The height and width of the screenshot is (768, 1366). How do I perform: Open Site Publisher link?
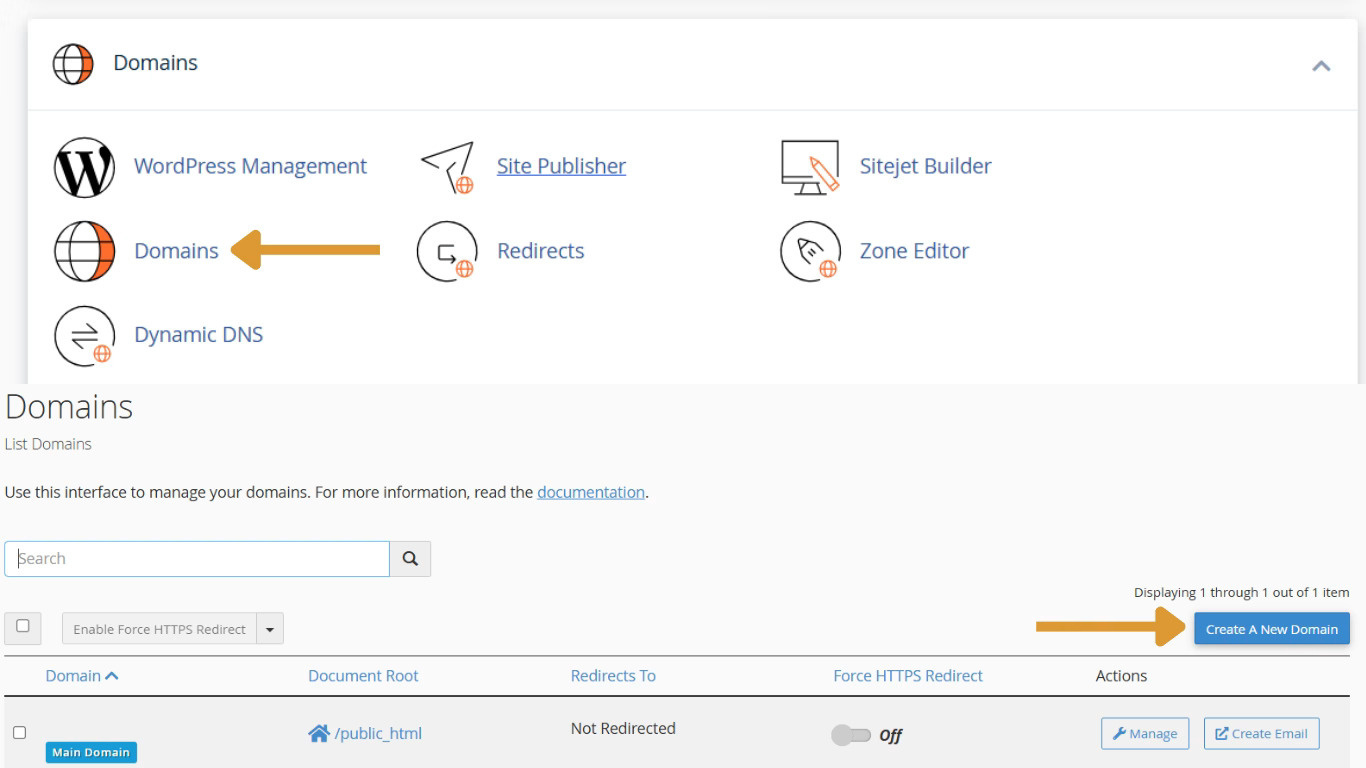[x=561, y=166]
